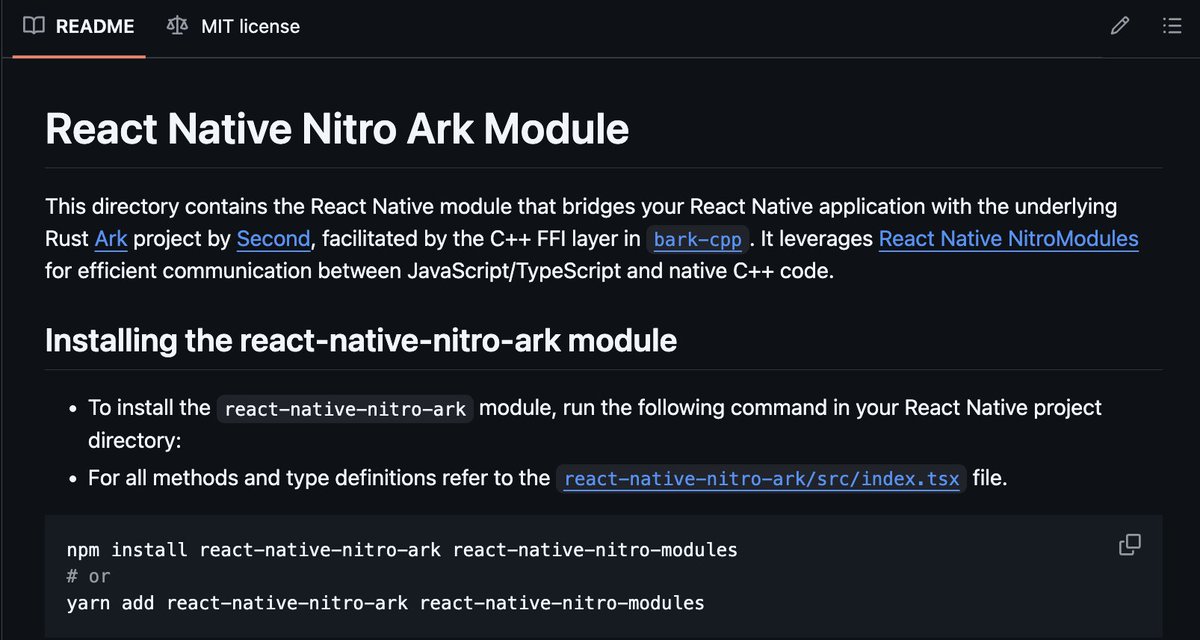Viewport: 1200px width, 640px height.
Task: Open the outline list icon at top right
Action: [1171, 26]
